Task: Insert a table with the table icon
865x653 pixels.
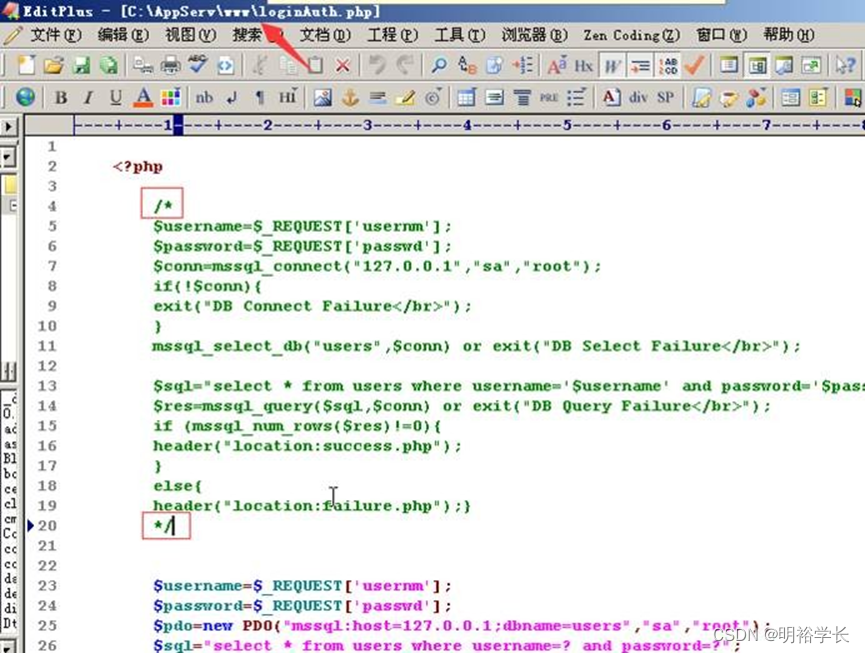Action: [466, 98]
